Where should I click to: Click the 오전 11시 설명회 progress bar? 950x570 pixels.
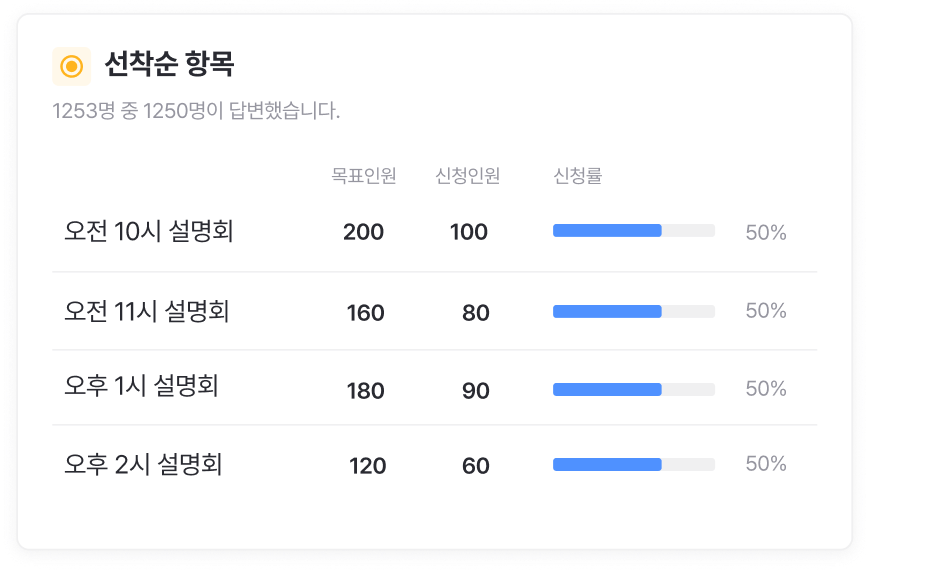(x=634, y=311)
